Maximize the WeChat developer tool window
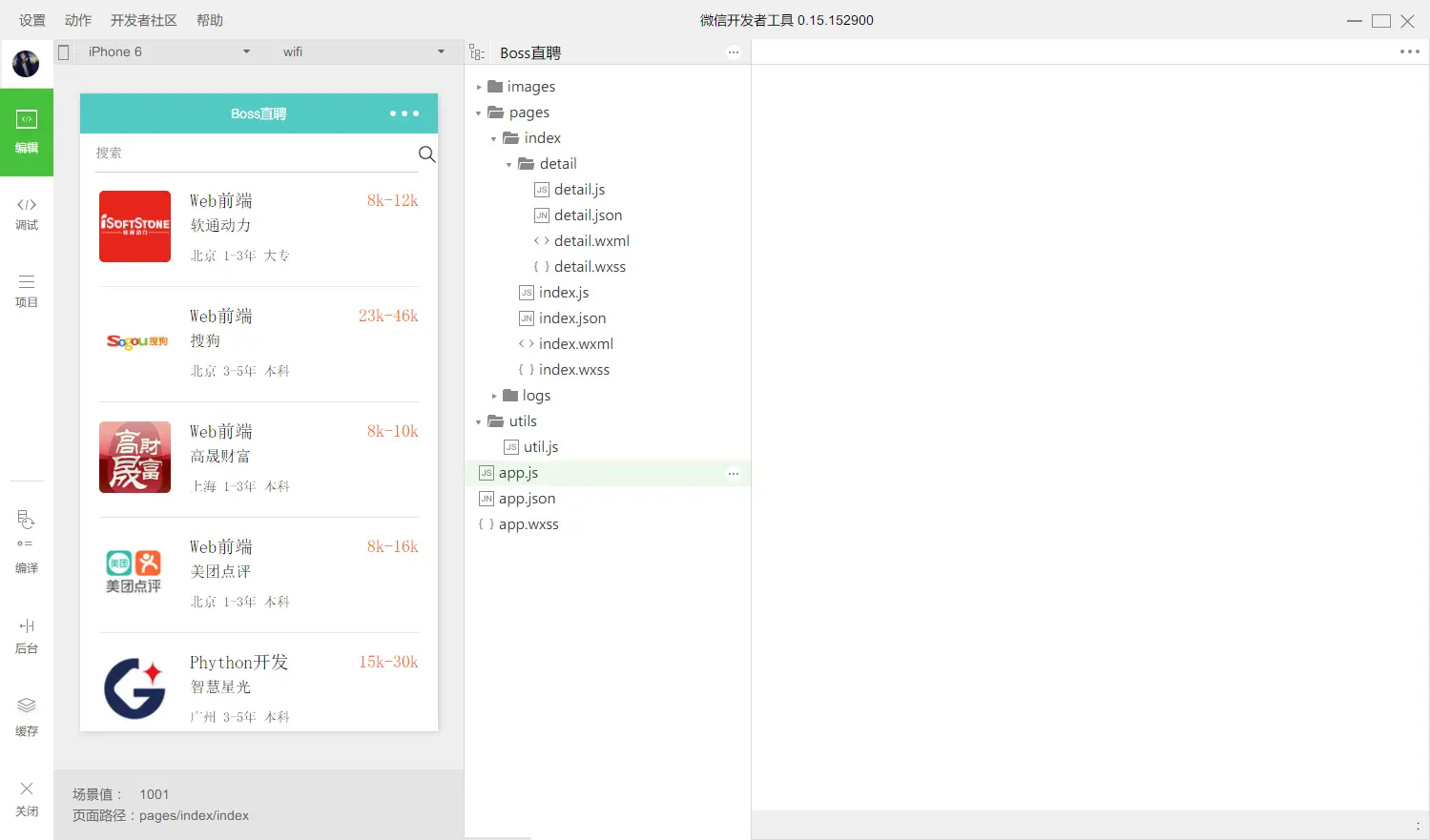Screen dimensions: 1430x840 (x=1380, y=21)
